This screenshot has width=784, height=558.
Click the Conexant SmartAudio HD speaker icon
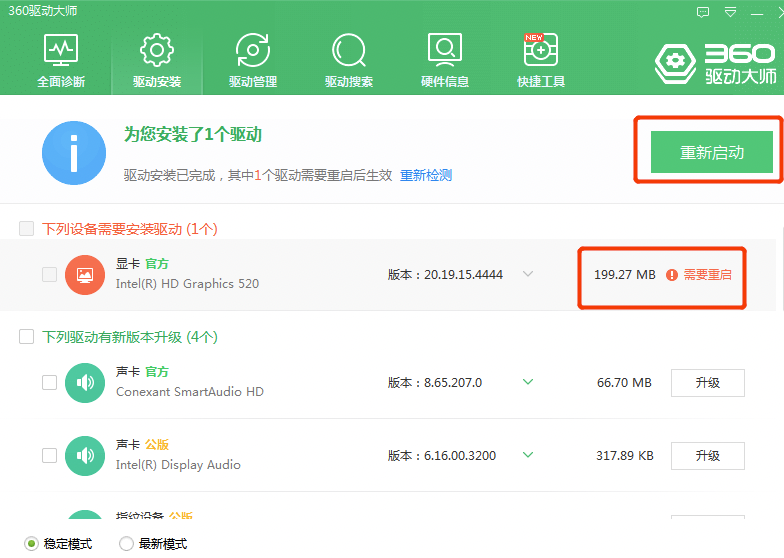coord(85,383)
